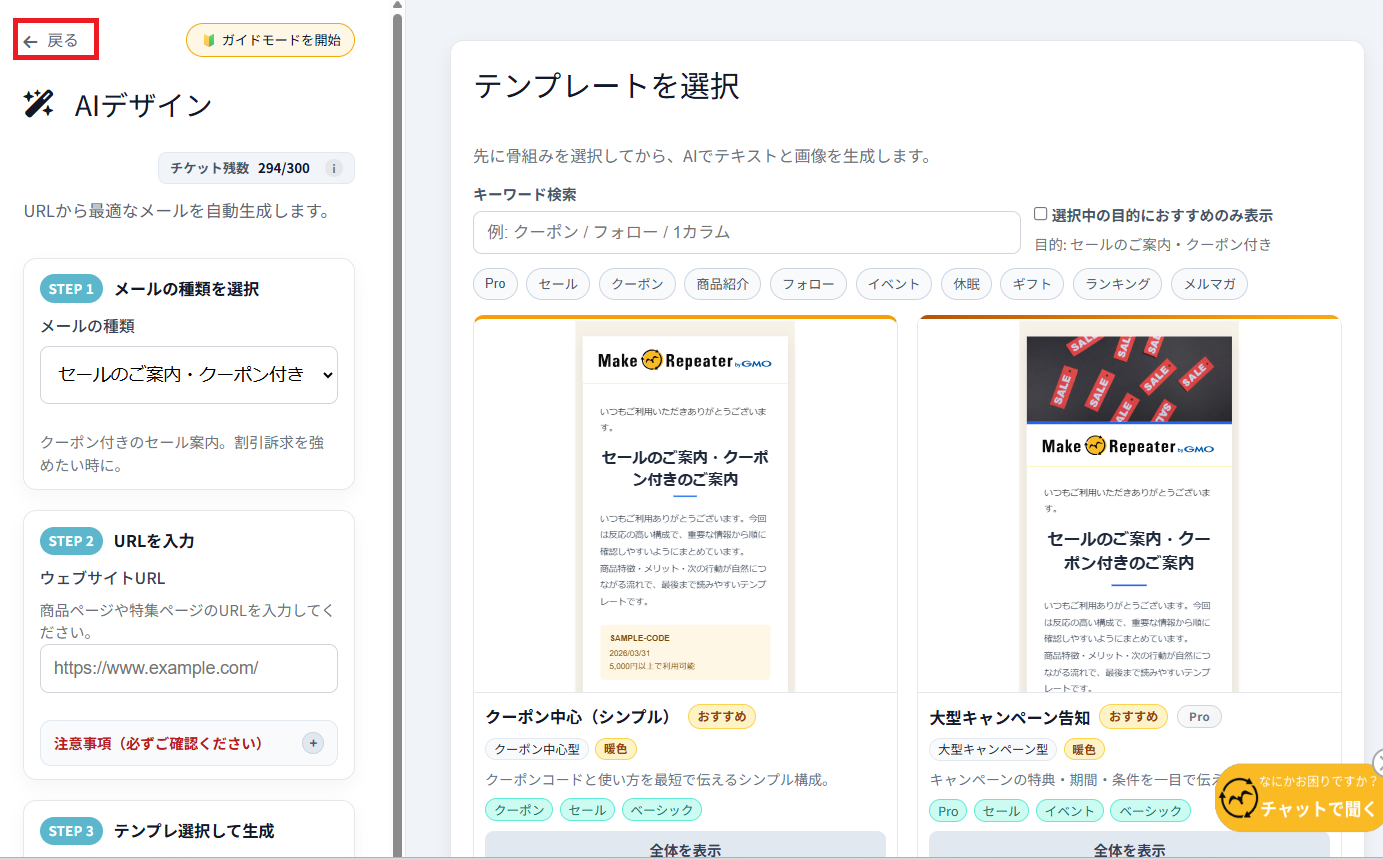This screenshot has height=860, width=1383.
Task: Filter templates by the top イベント chip
Action: [894, 284]
